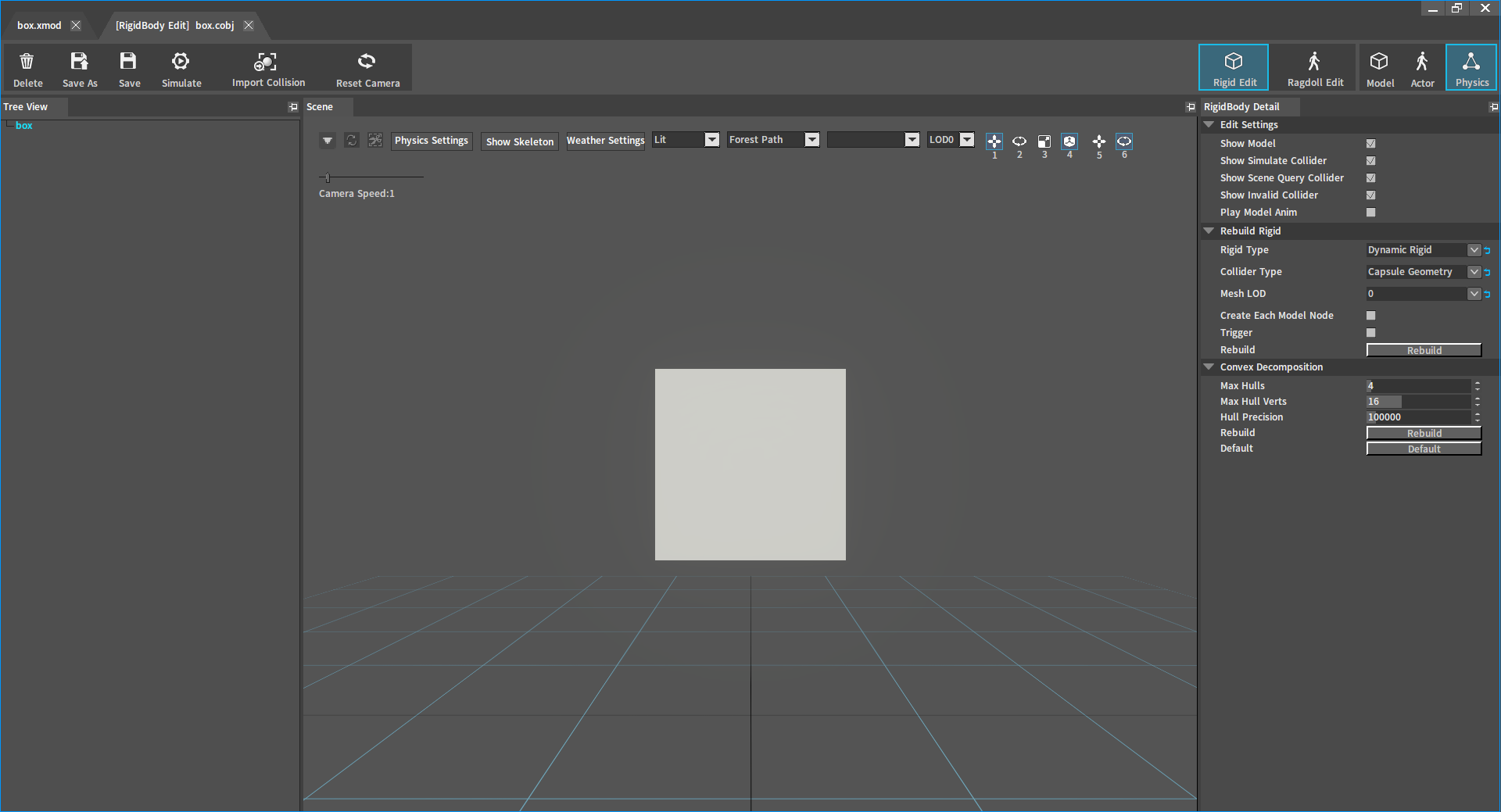
Task: Open the Actor editor mode
Action: [x=1422, y=67]
